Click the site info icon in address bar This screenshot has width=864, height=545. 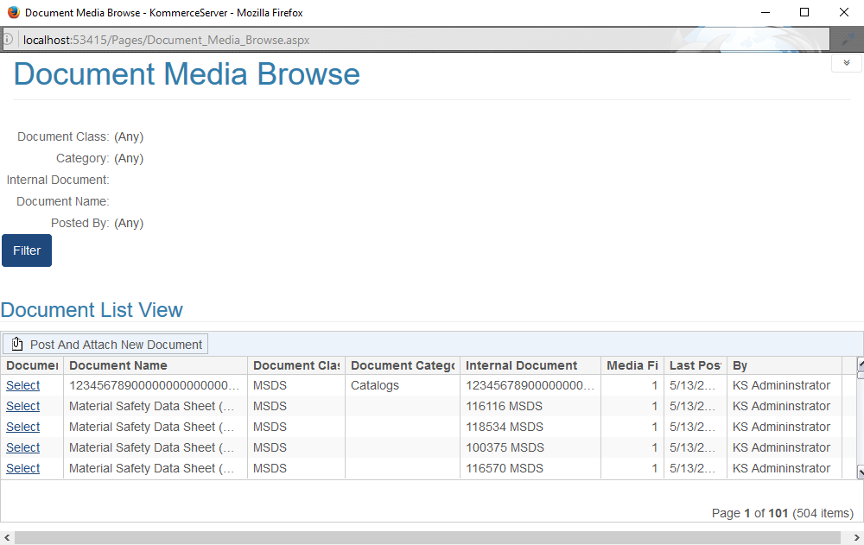pyautogui.click(x=7, y=40)
